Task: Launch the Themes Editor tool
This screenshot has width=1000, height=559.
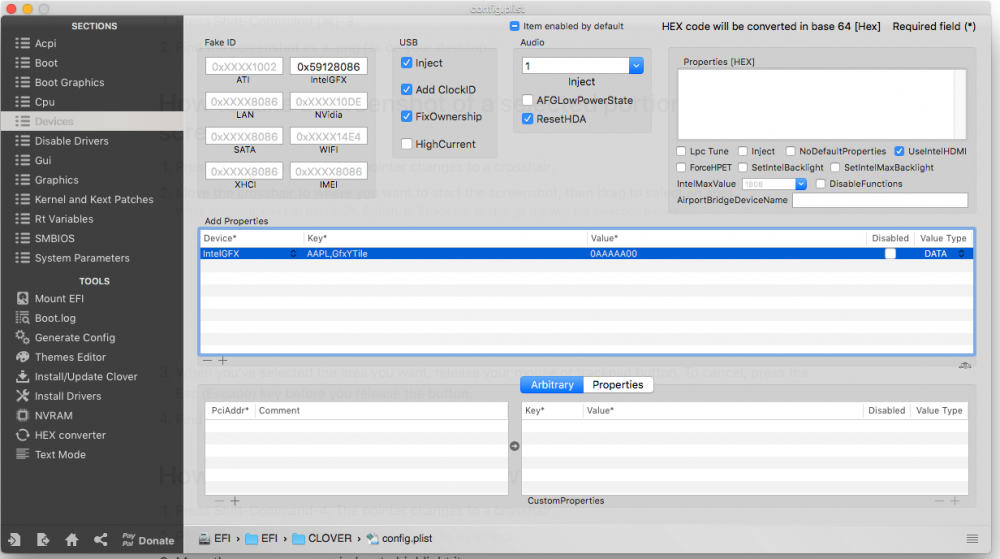Action: tap(70, 357)
